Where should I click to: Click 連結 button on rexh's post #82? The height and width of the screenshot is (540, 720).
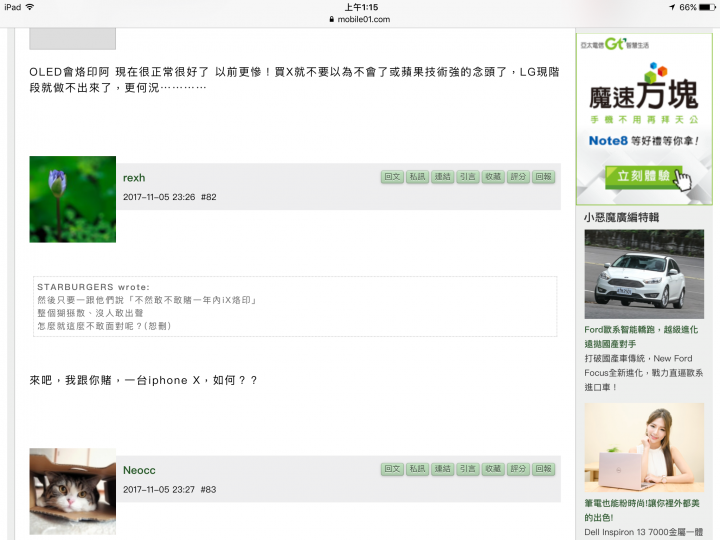(x=443, y=177)
